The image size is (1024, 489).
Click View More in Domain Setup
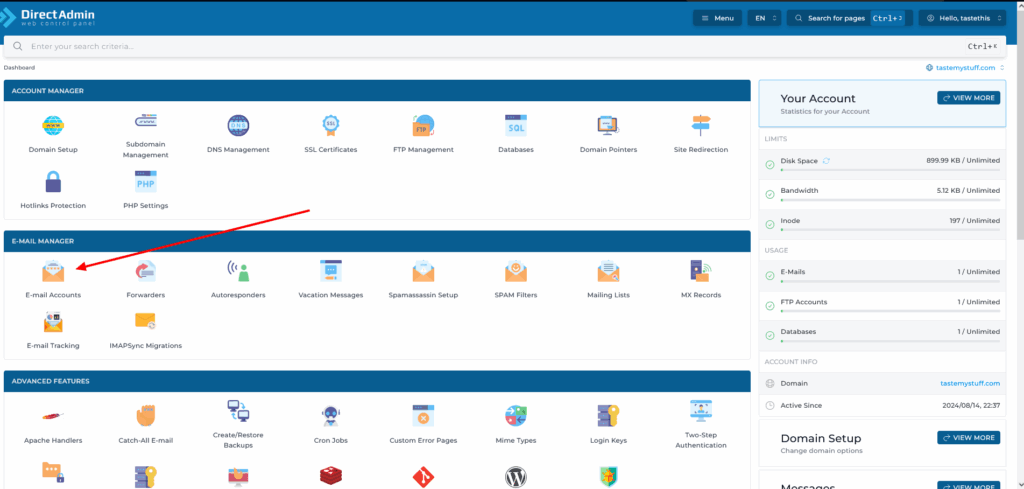click(968, 437)
